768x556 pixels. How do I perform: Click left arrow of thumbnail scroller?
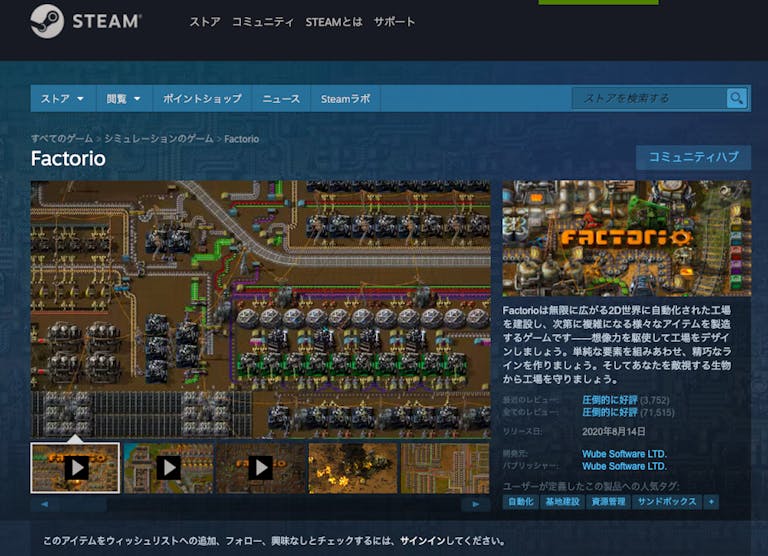[x=45, y=504]
